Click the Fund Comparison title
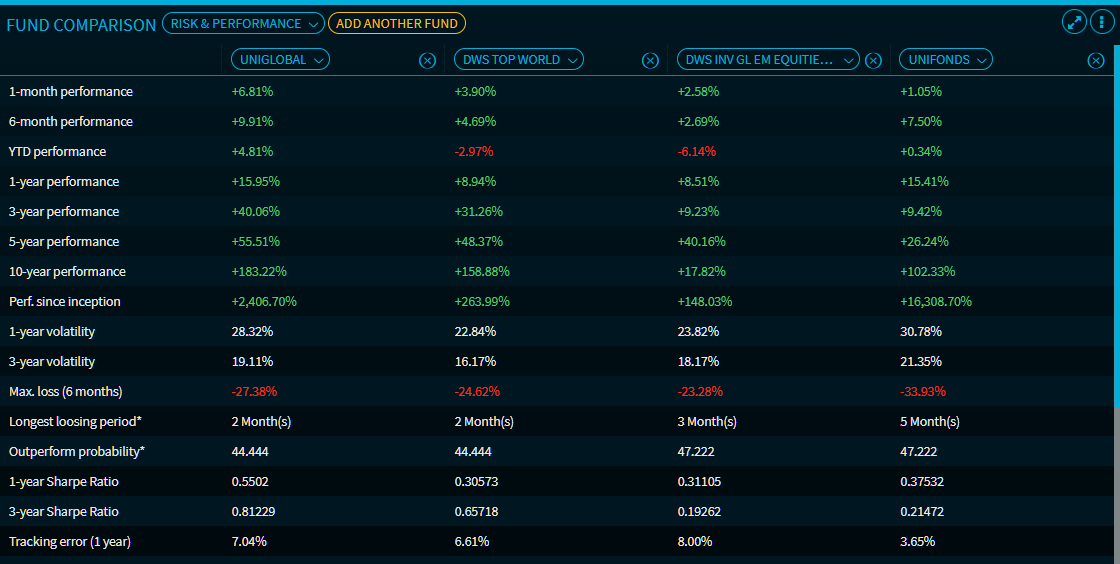This screenshot has height=564, width=1120. 81,24
